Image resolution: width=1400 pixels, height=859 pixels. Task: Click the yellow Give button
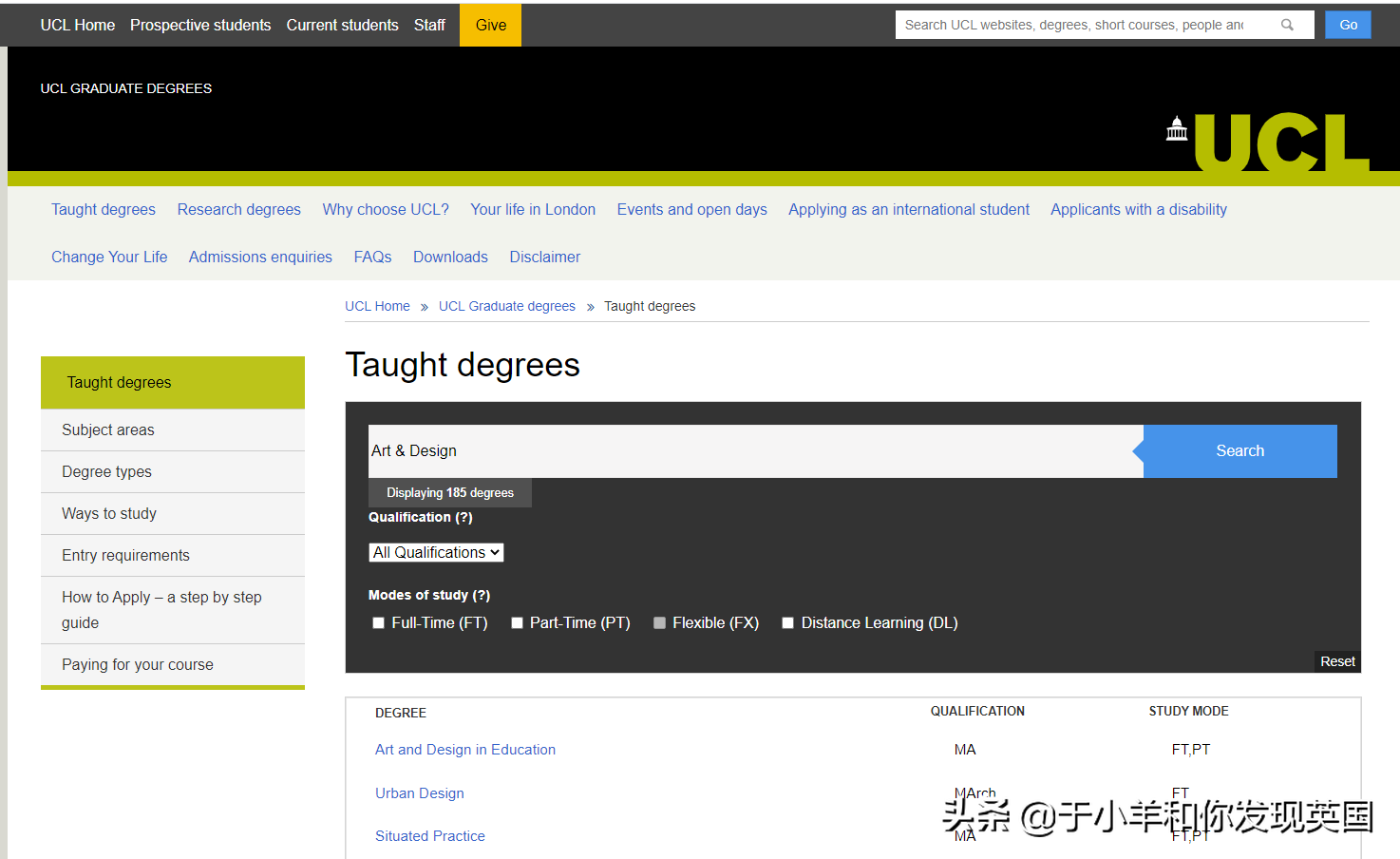(x=491, y=25)
